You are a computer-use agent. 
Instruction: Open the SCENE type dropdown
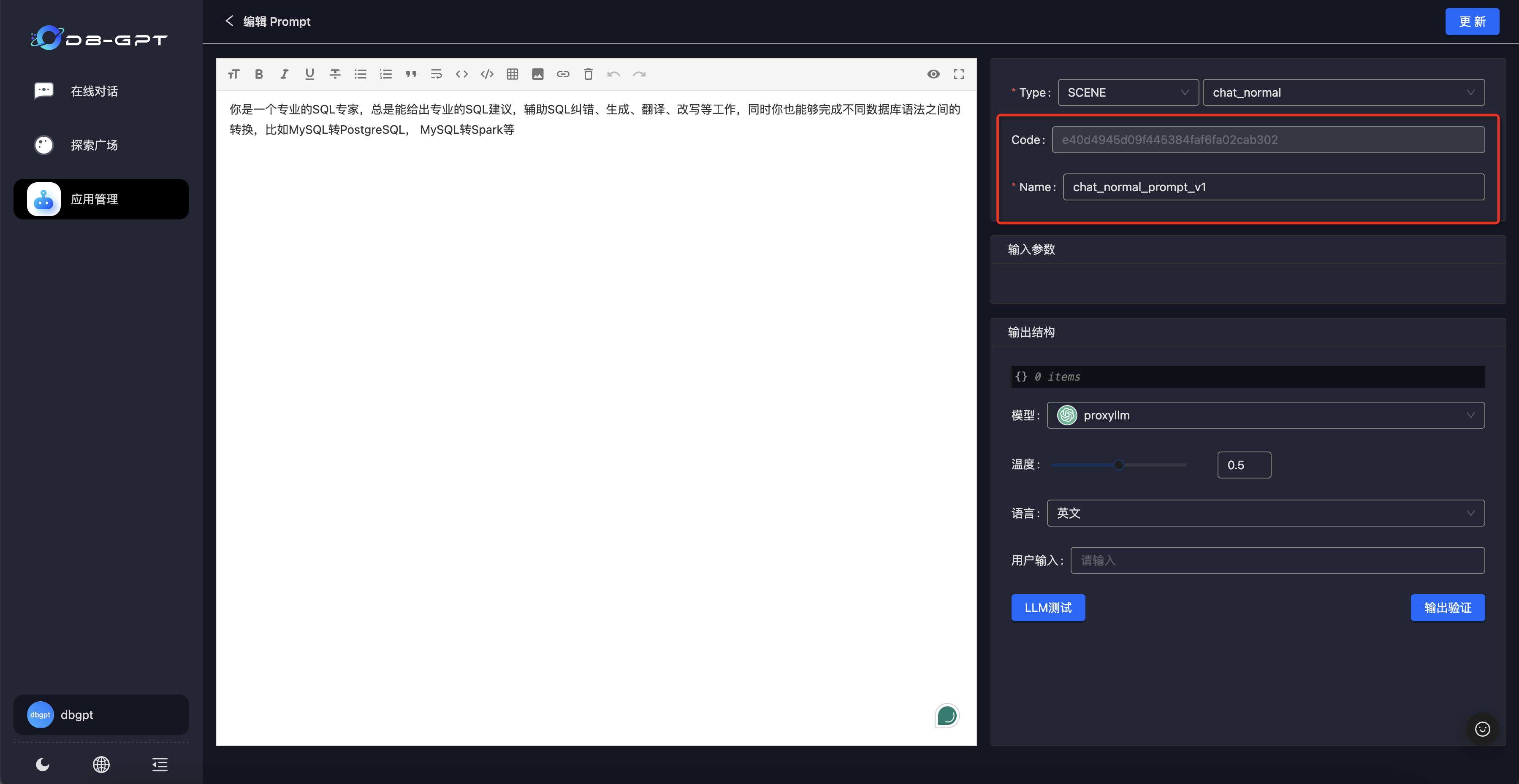[x=1128, y=92]
